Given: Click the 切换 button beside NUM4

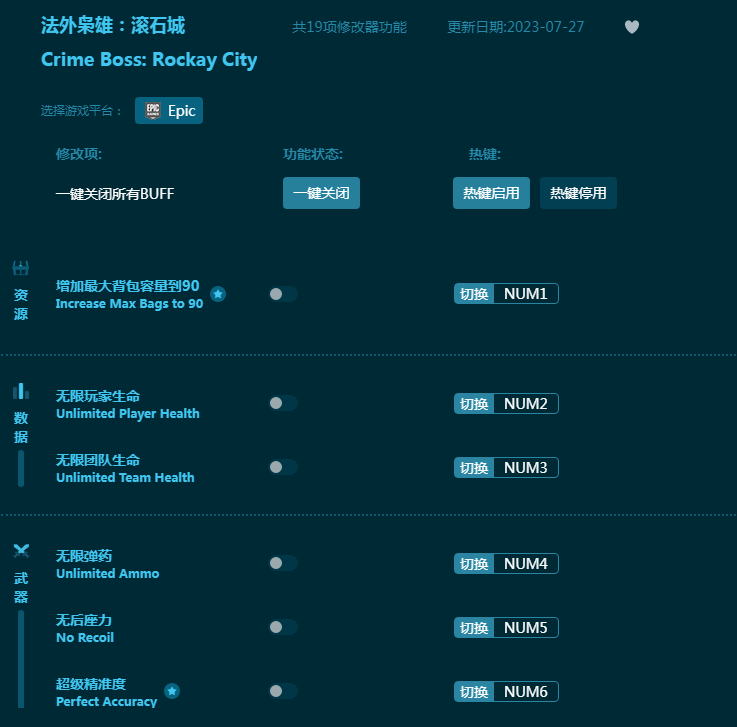Looking at the screenshot, I should [x=474, y=564].
